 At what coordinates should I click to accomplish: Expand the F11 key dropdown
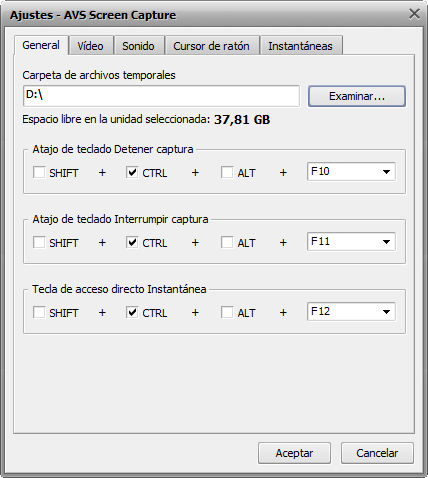(x=351, y=242)
